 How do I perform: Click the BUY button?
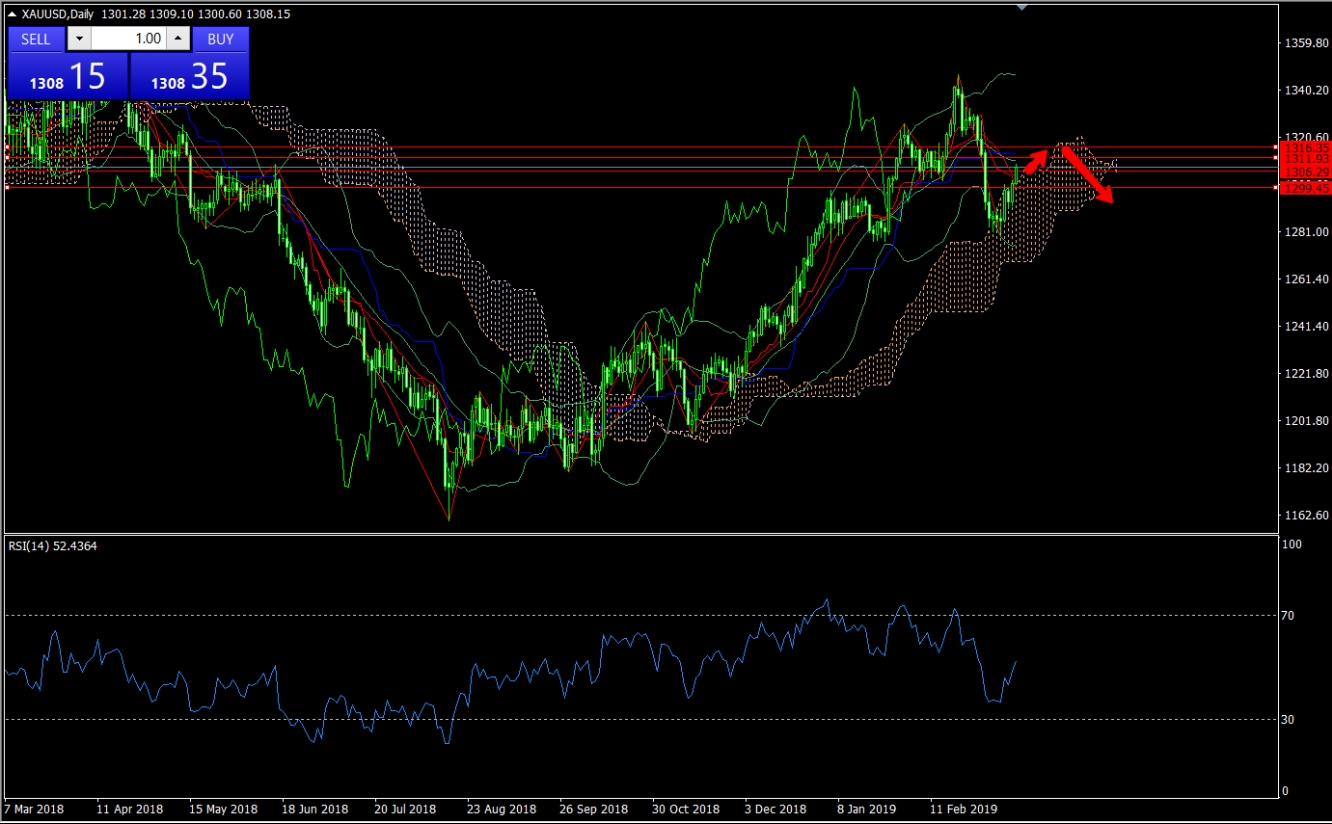coord(220,39)
